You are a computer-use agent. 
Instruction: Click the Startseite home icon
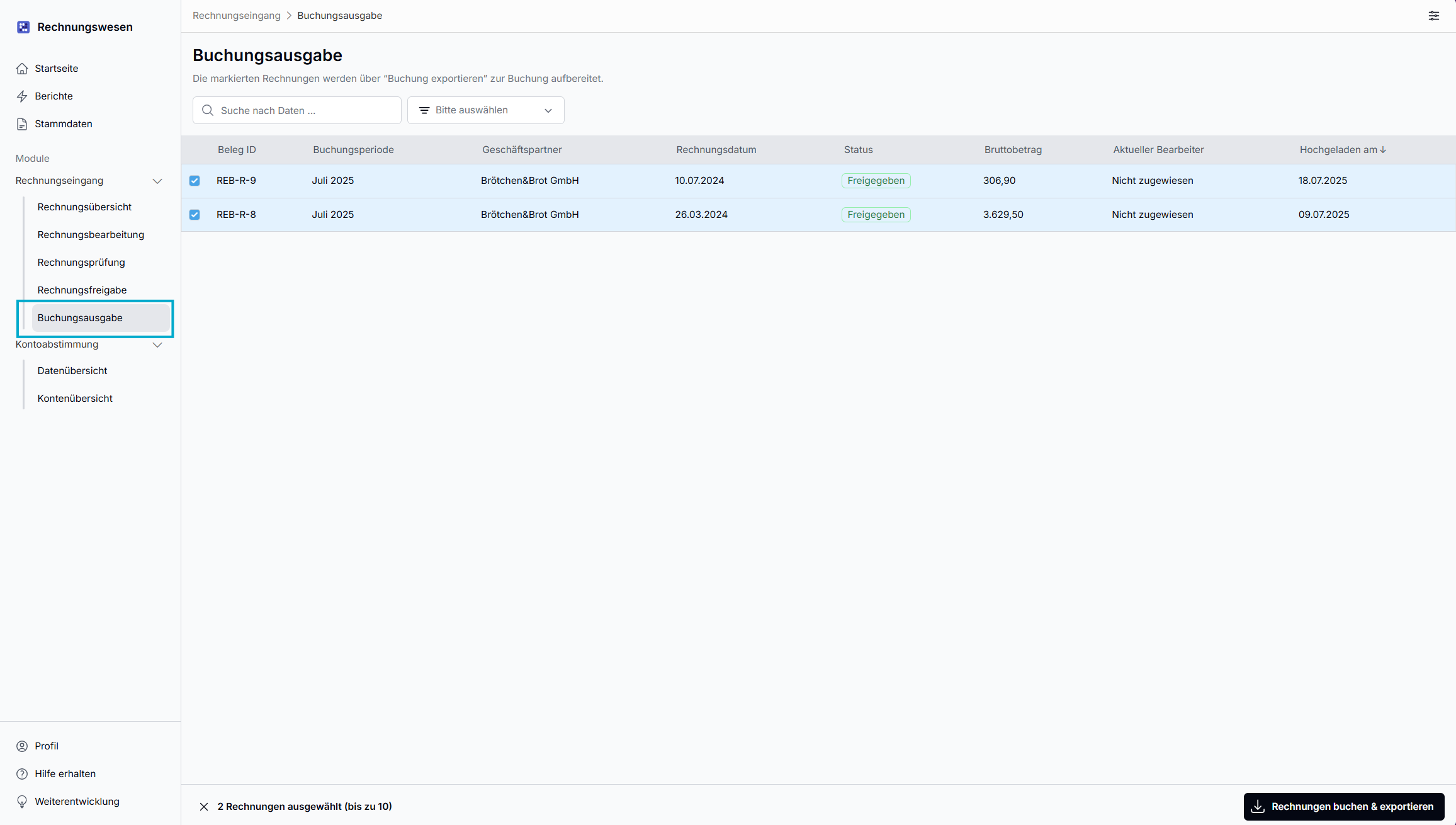(22, 69)
